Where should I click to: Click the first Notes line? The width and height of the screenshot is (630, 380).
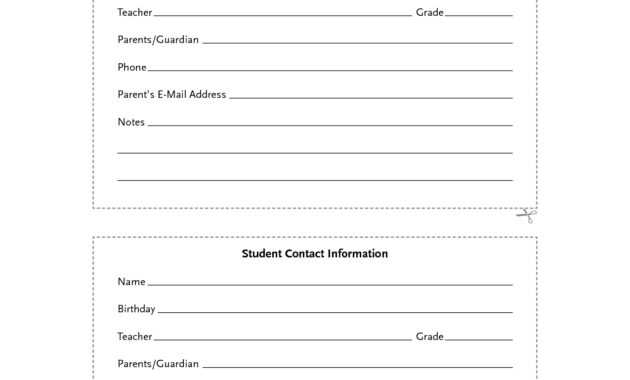[x=330, y=125]
